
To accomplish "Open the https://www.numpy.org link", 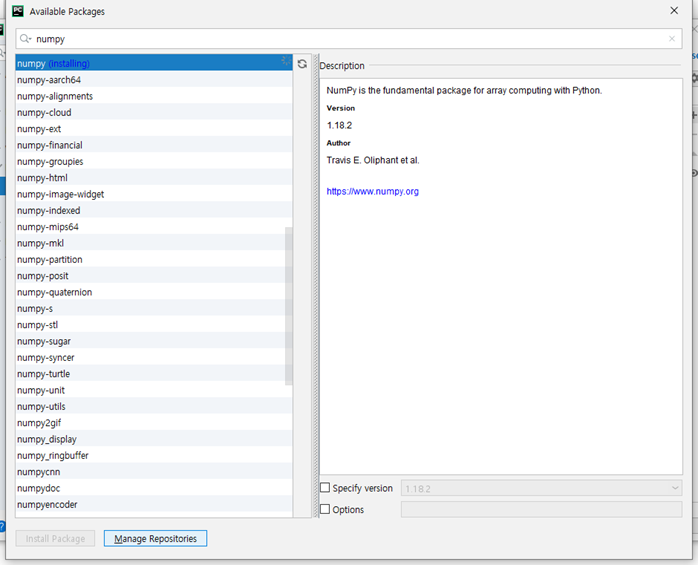I will 373,191.
